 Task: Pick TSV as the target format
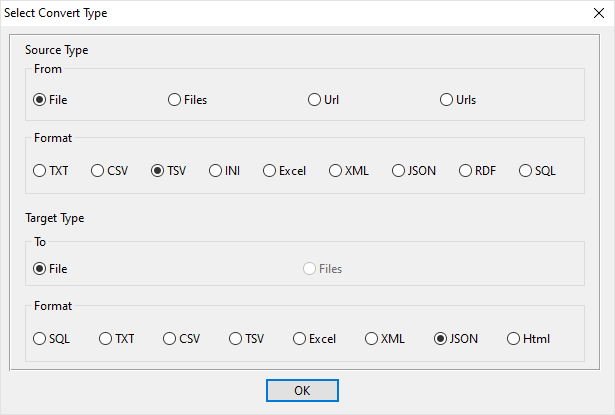(236, 339)
